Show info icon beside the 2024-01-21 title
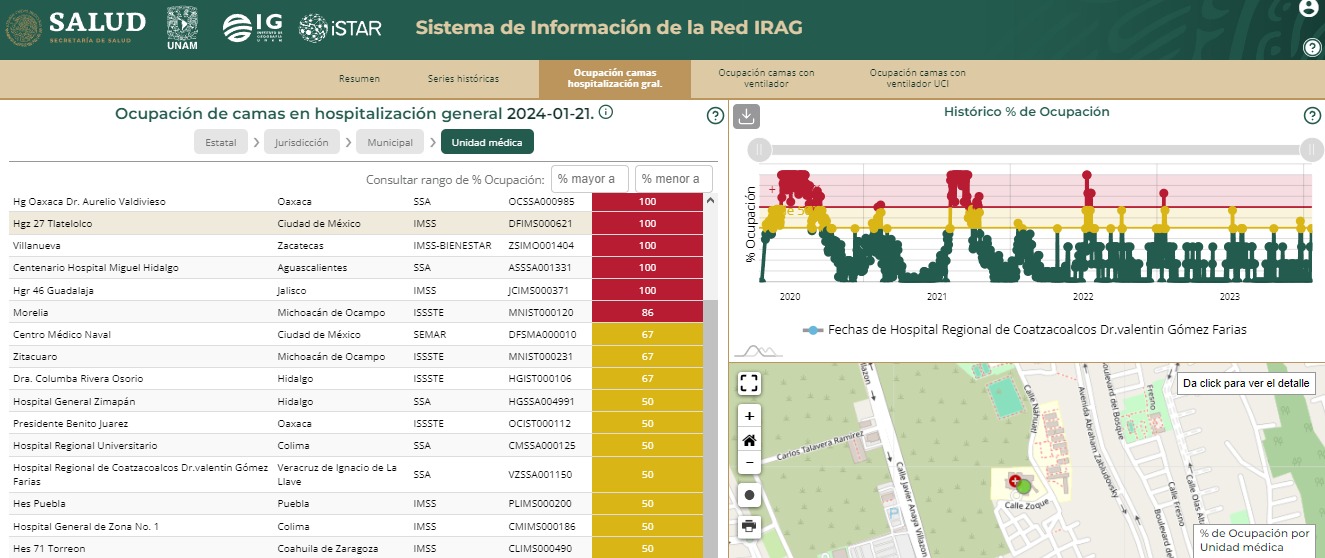The height and width of the screenshot is (558, 1325). [606, 112]
